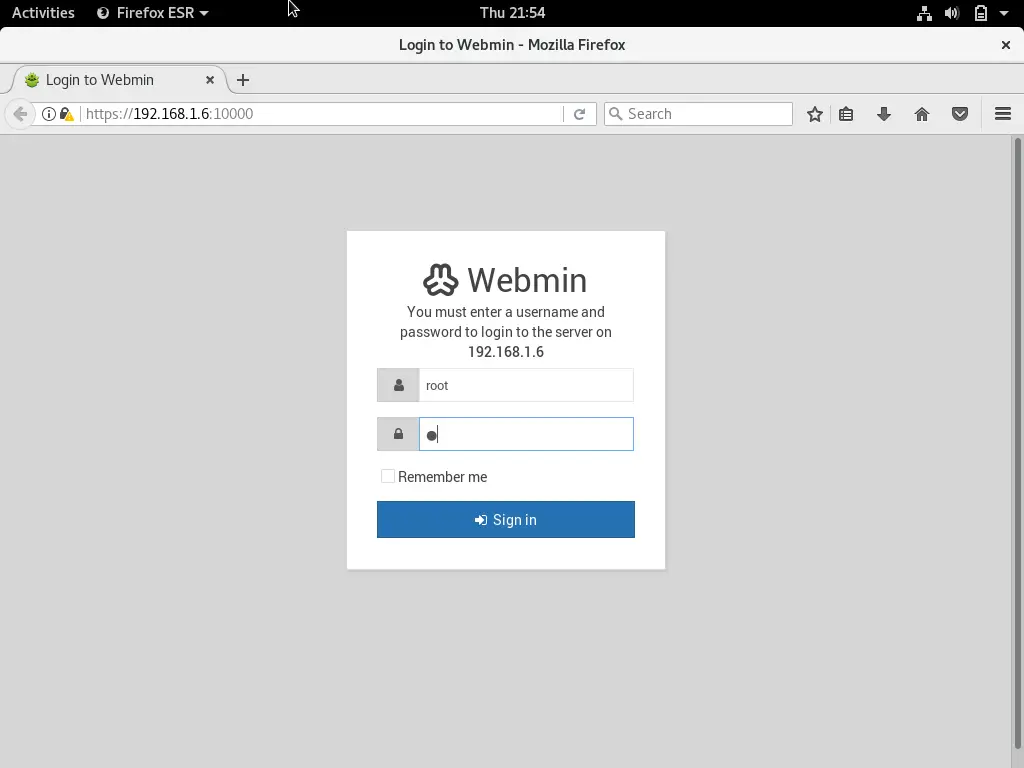Enable the Remember me checkbox
The width and height of the screenshot is (1024, 768).
(x=388, y=476)
